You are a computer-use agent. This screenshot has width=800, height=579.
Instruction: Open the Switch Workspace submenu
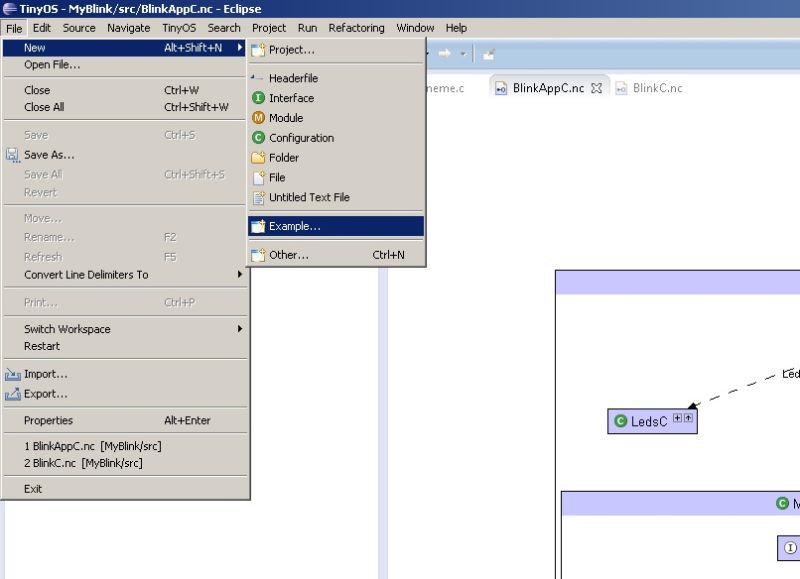[x=66, y=329]
